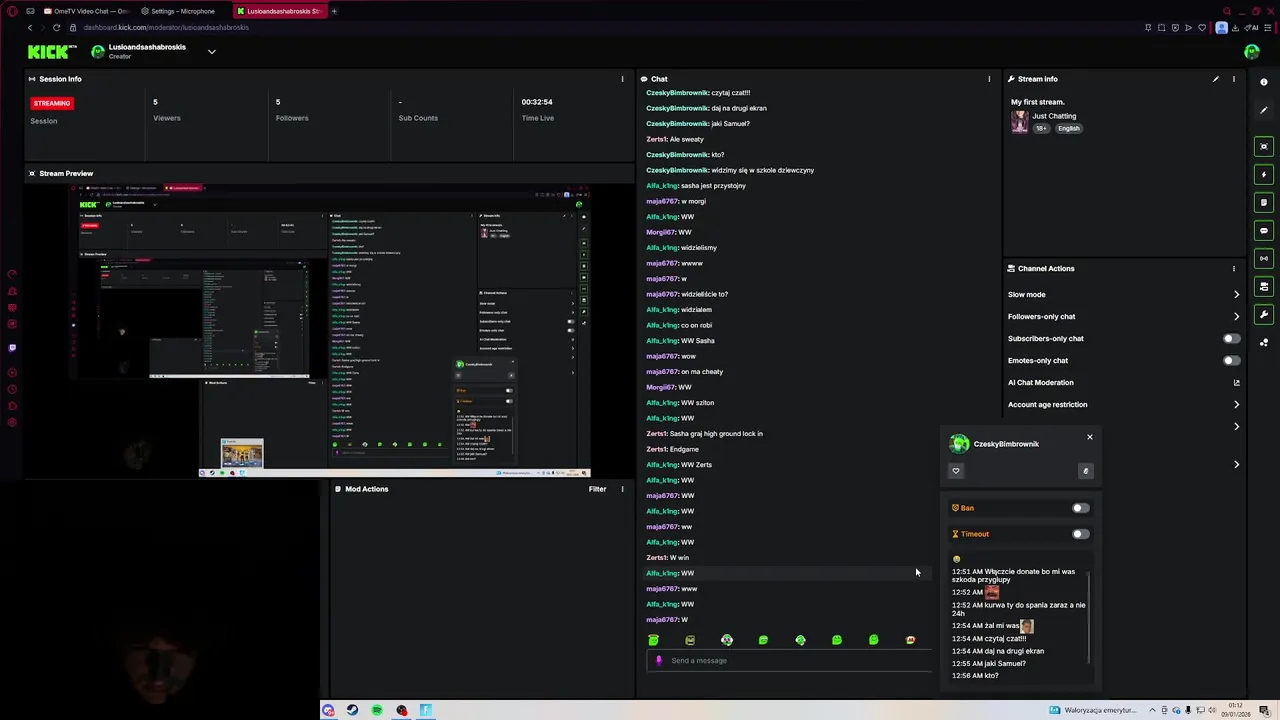Open Spotify from the taskbar
This screenshot has width=1280, height=720.
tap(377, 710)
